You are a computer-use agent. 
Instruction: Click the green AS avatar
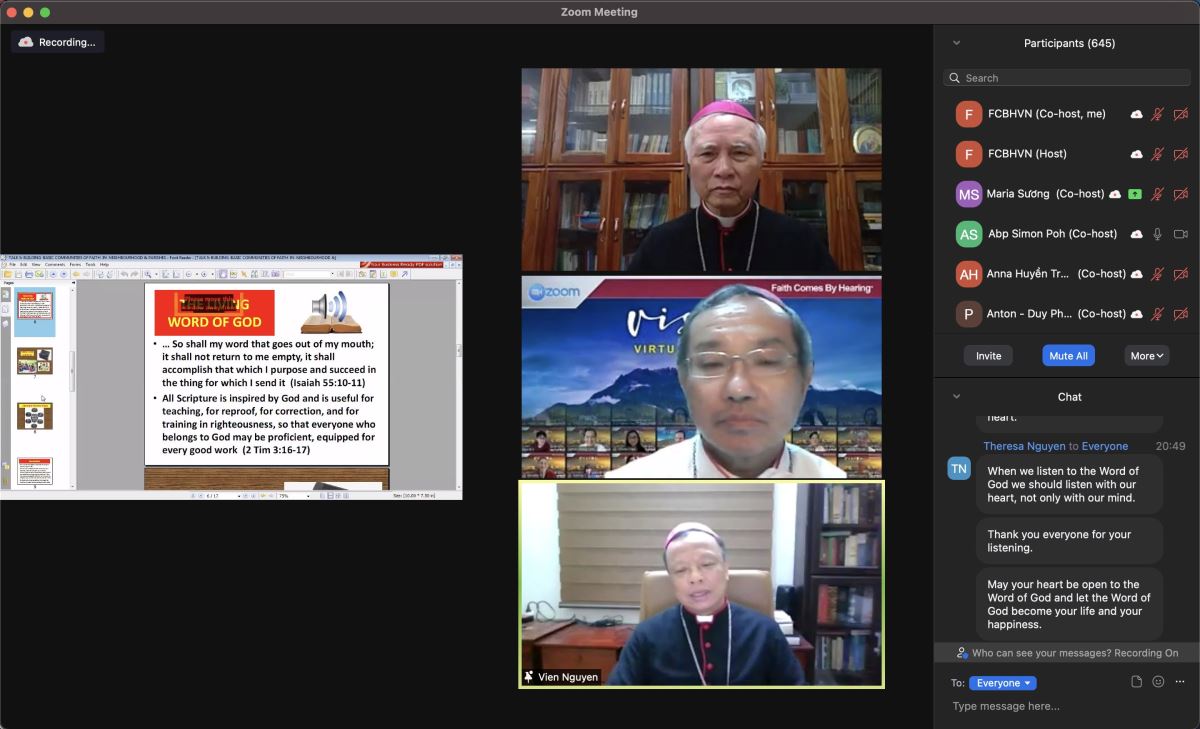point(968,234)
